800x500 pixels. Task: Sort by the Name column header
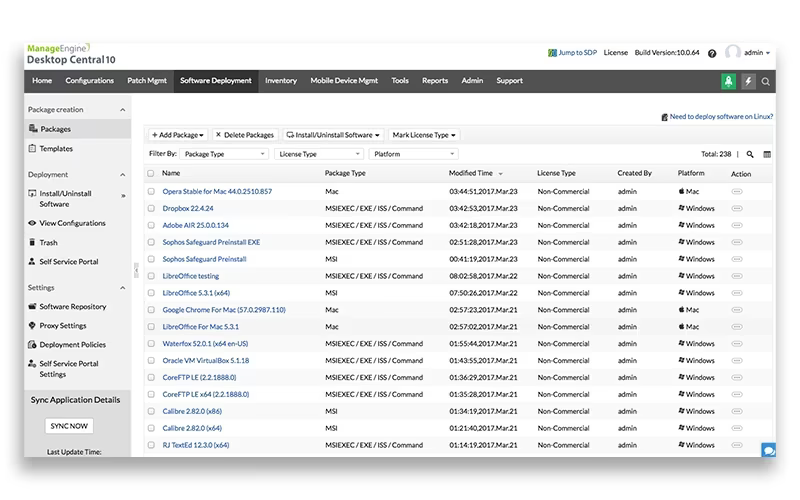pyautogui.click(x=171, y=173)
